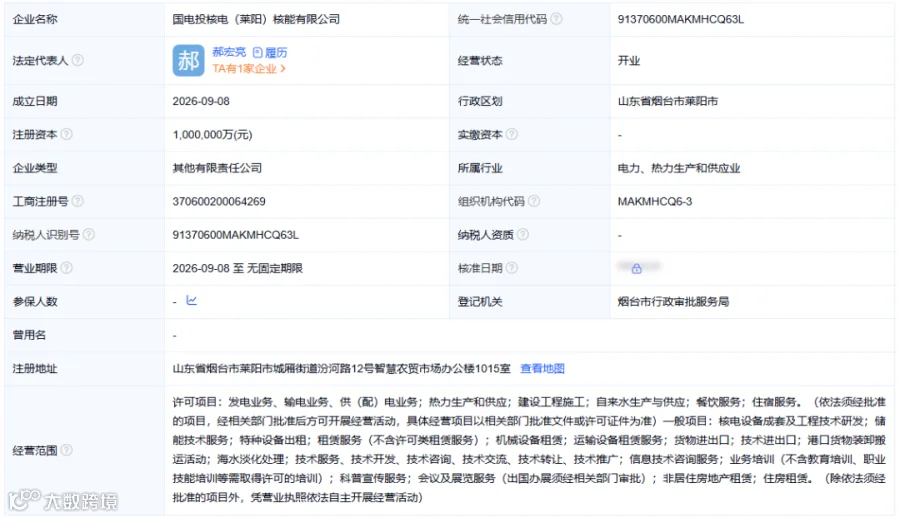This screenshot has height=518, width=900.
Task: Click the 曾用名 field label
Action: point(29,335)
